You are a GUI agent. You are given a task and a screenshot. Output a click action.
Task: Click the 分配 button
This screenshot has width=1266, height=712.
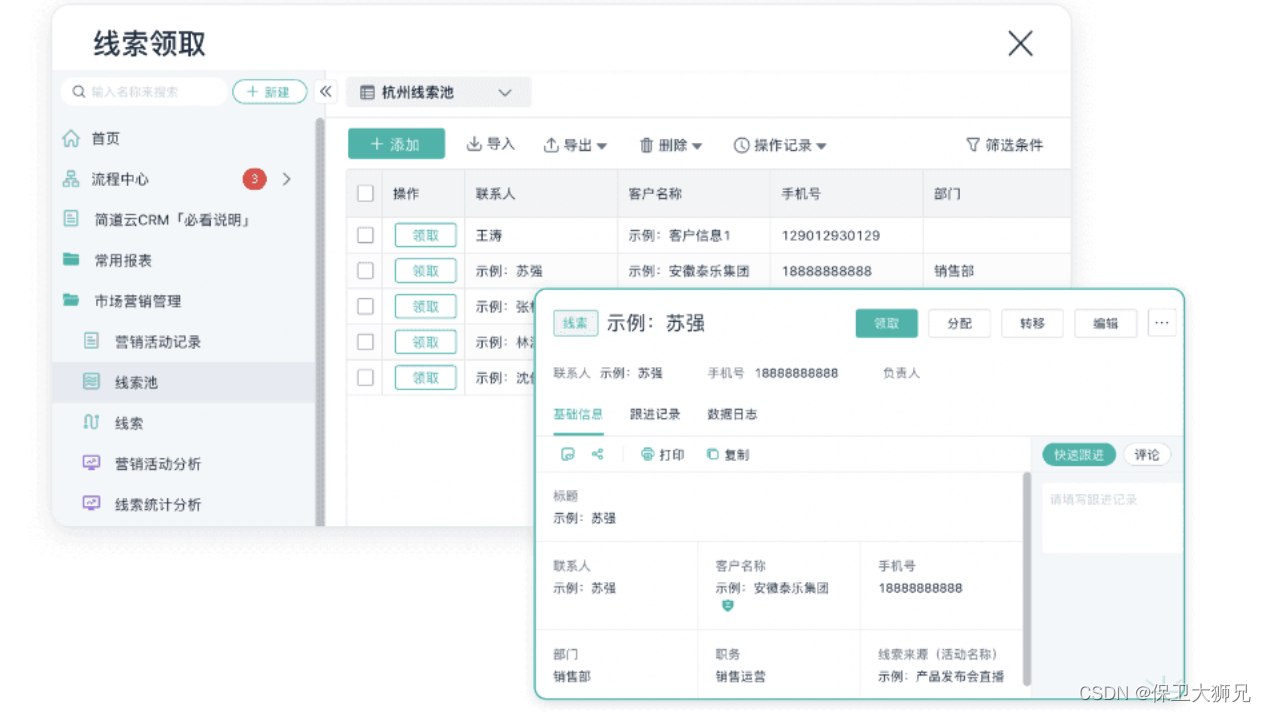(959, 323)
